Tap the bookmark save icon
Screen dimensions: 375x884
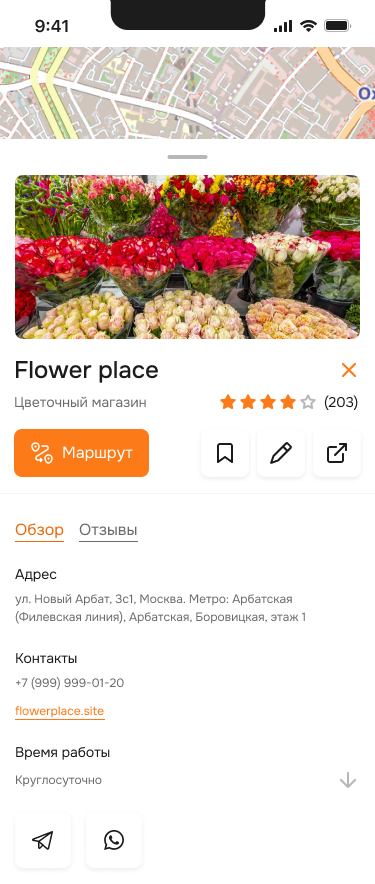pos(225,453)
